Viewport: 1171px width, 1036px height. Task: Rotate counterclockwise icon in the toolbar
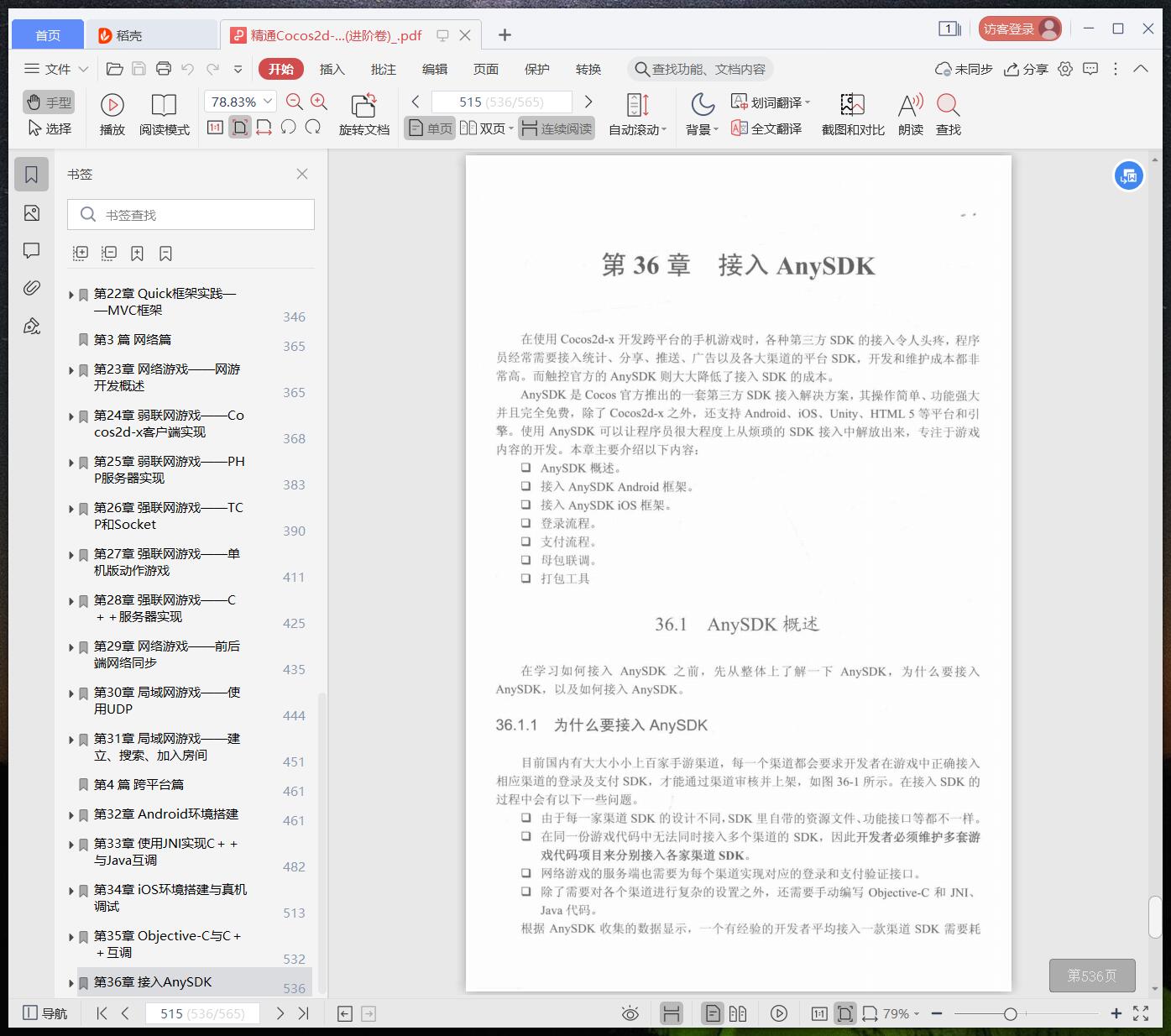tap(288, 128)
